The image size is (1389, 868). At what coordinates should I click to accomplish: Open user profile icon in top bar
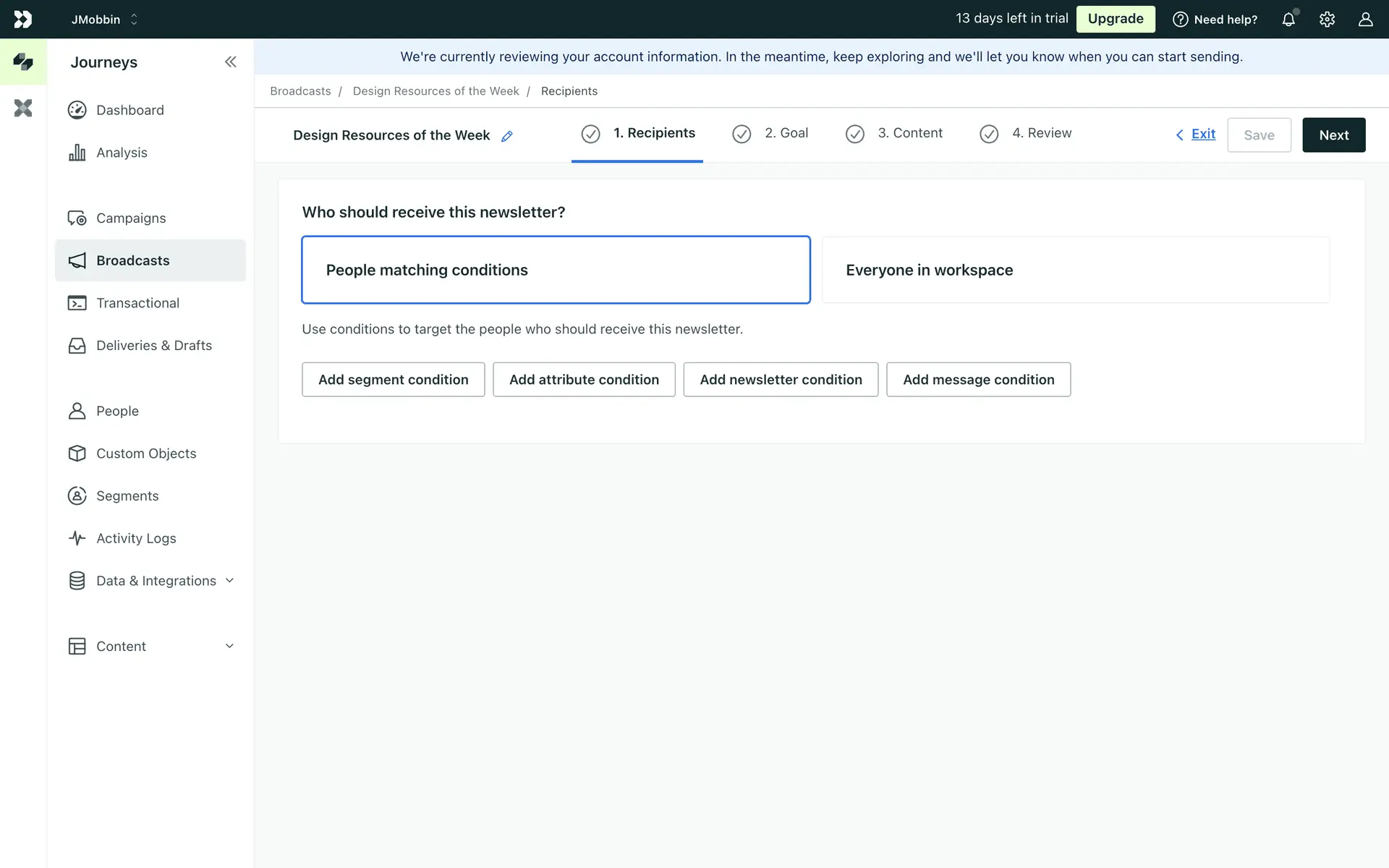[1365, 20]
